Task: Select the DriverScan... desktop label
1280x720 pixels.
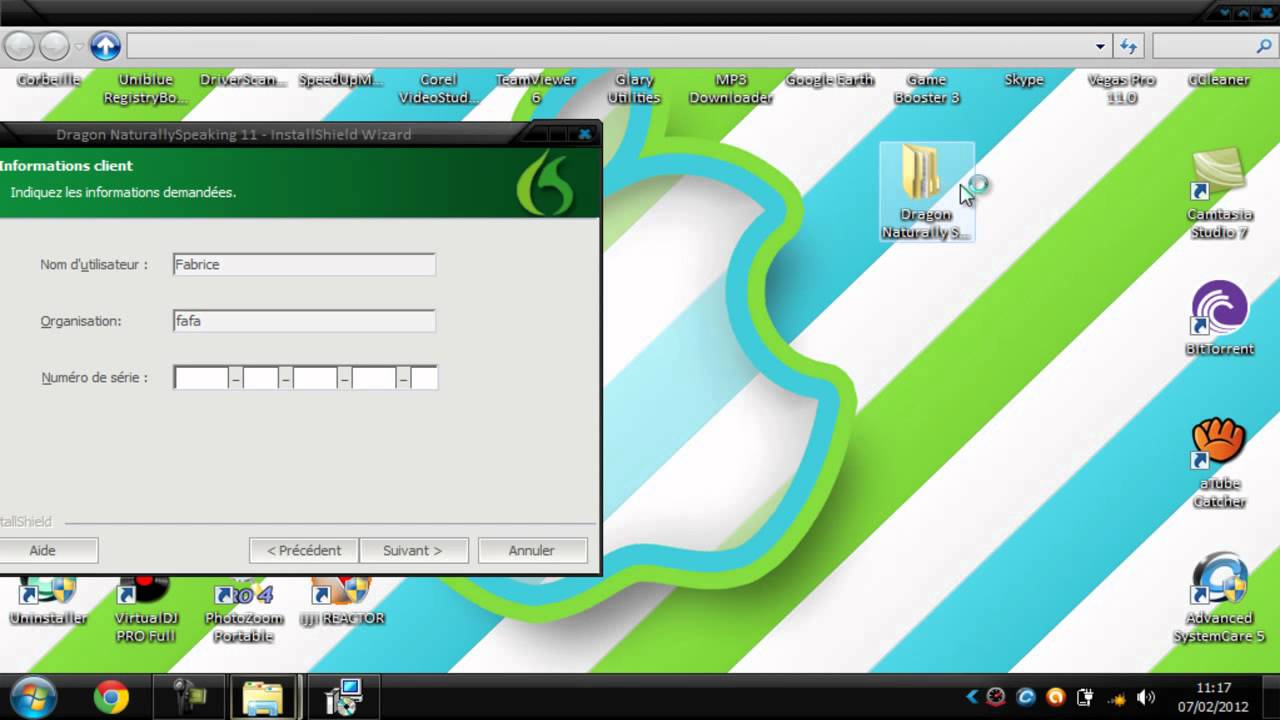Action: click(243, 80)
